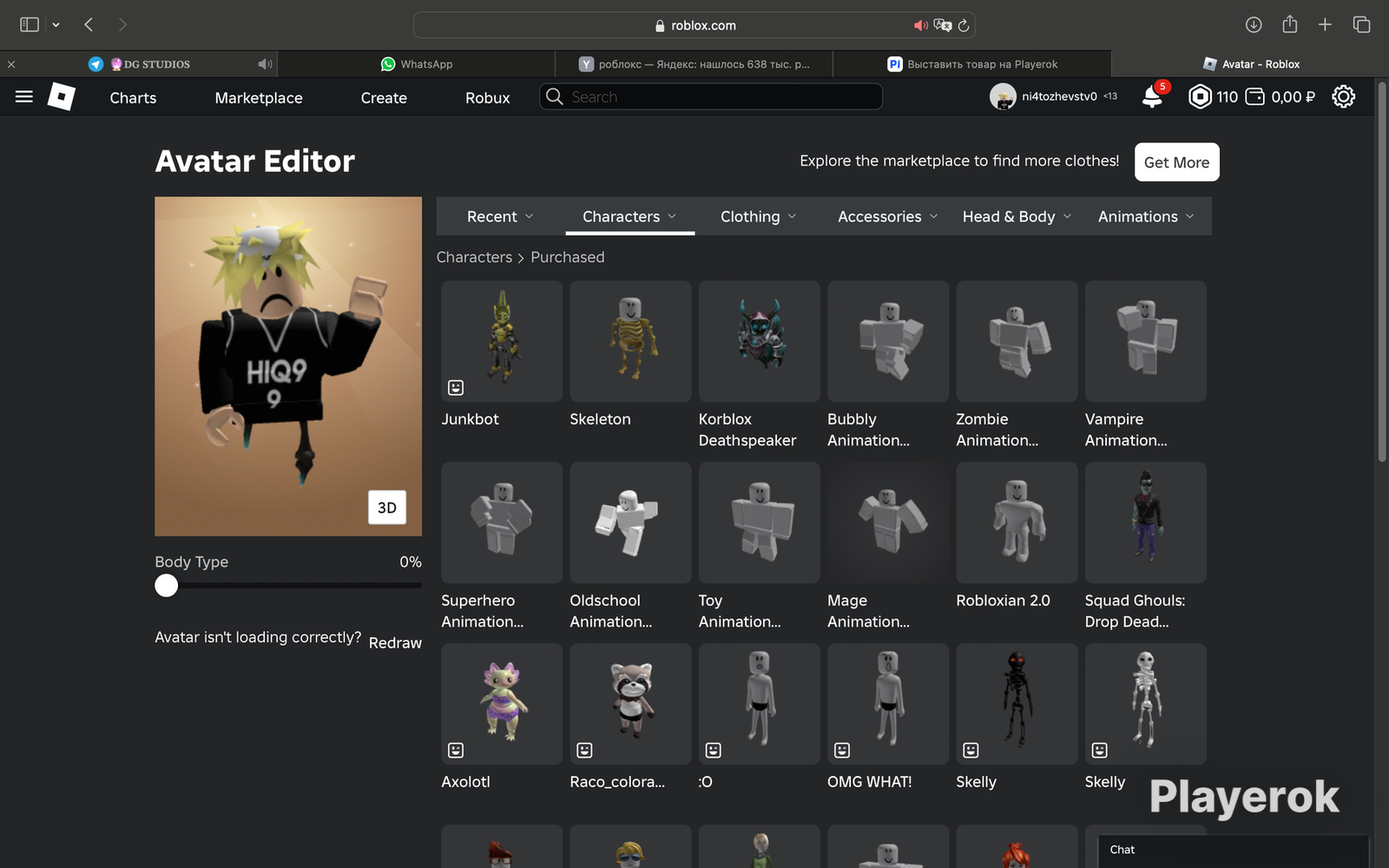Screen dimensions: 1389x868
Task: Reload the page with the refresh icon
Action: tap(963, 25)
